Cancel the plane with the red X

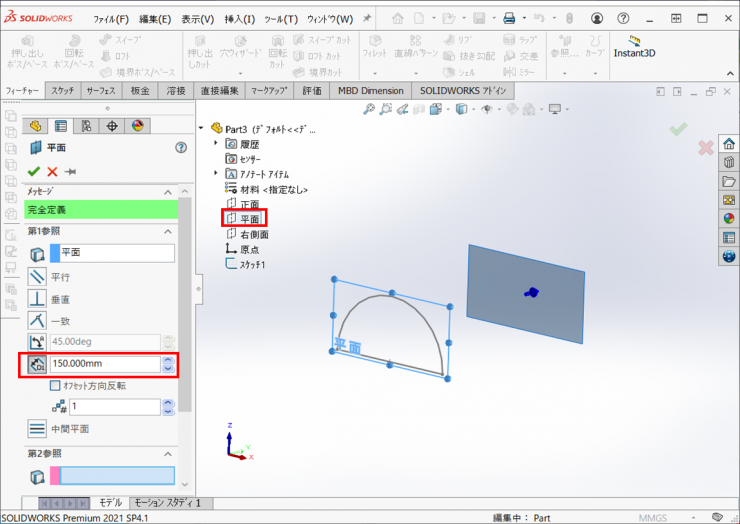pos(52,171)
